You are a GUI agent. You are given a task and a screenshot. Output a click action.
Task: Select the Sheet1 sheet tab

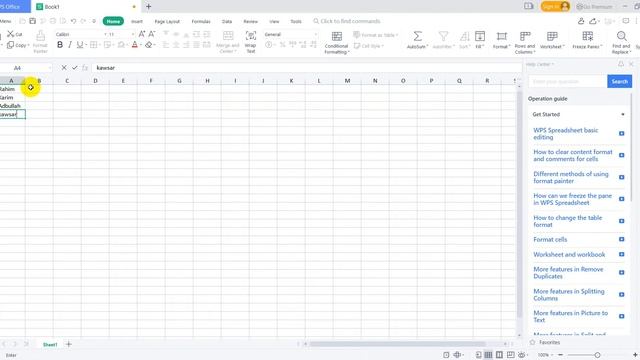tap(50, 344)
